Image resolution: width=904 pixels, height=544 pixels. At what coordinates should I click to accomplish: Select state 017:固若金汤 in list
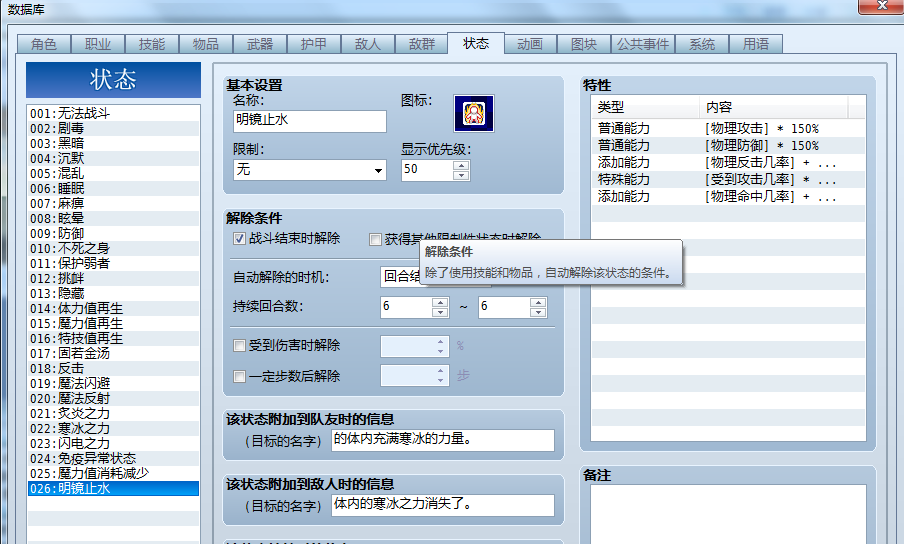[x=114, y=353]
